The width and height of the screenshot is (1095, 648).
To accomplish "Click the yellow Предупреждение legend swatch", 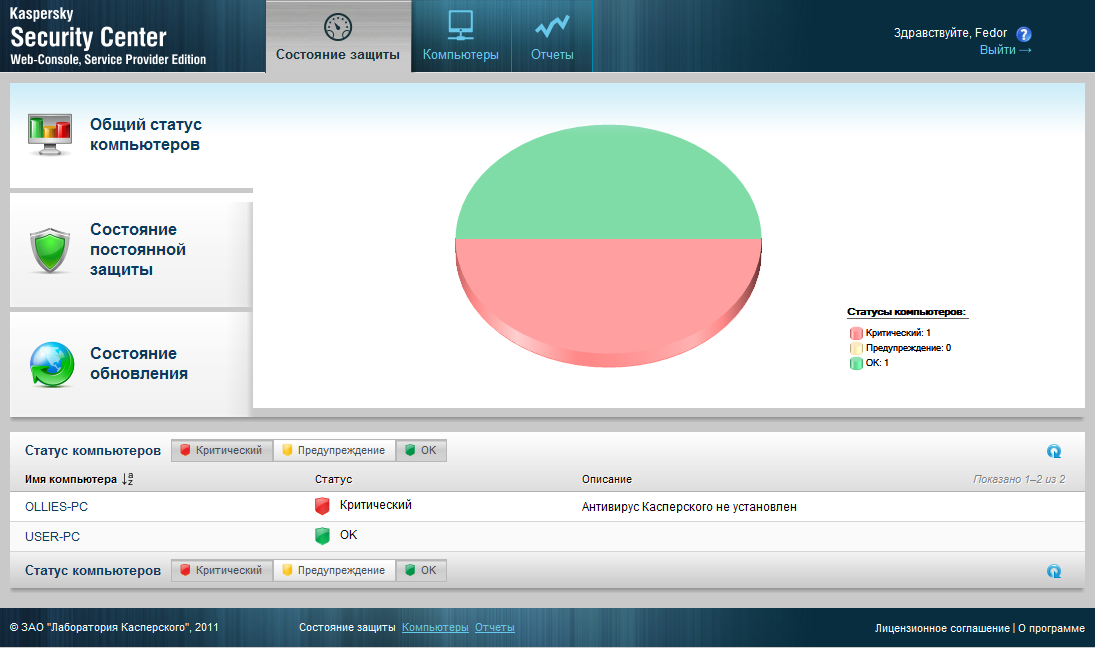I will click(856, 348).
